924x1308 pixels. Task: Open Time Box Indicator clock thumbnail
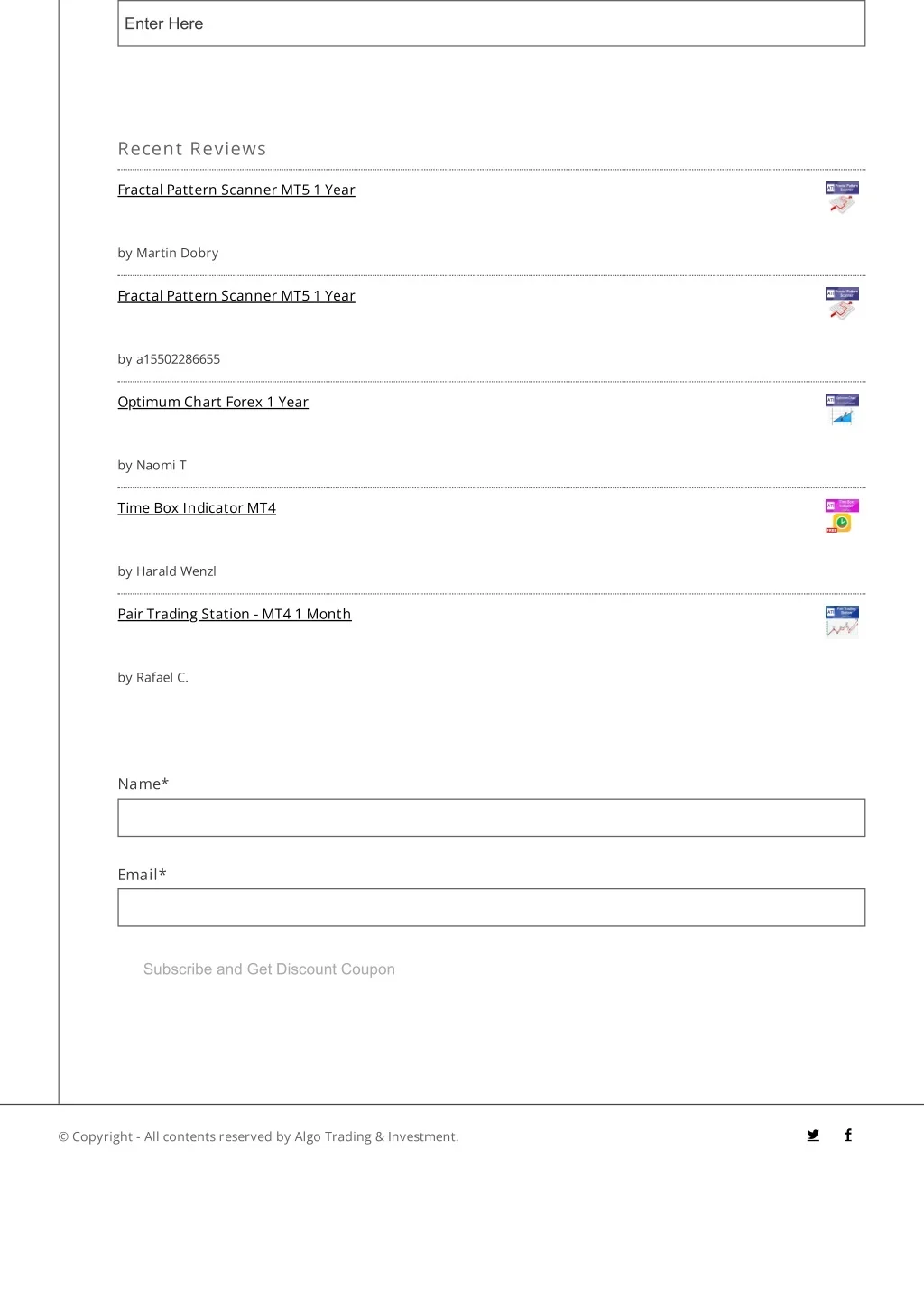(842, 515)
